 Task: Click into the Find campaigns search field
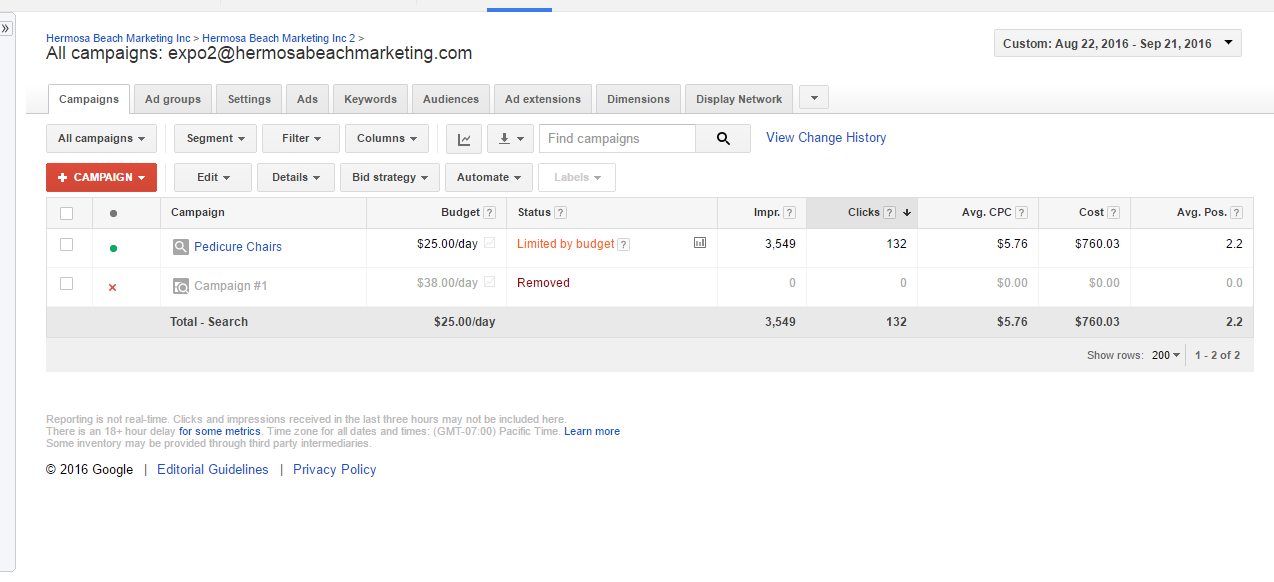[x=617, y=139]
